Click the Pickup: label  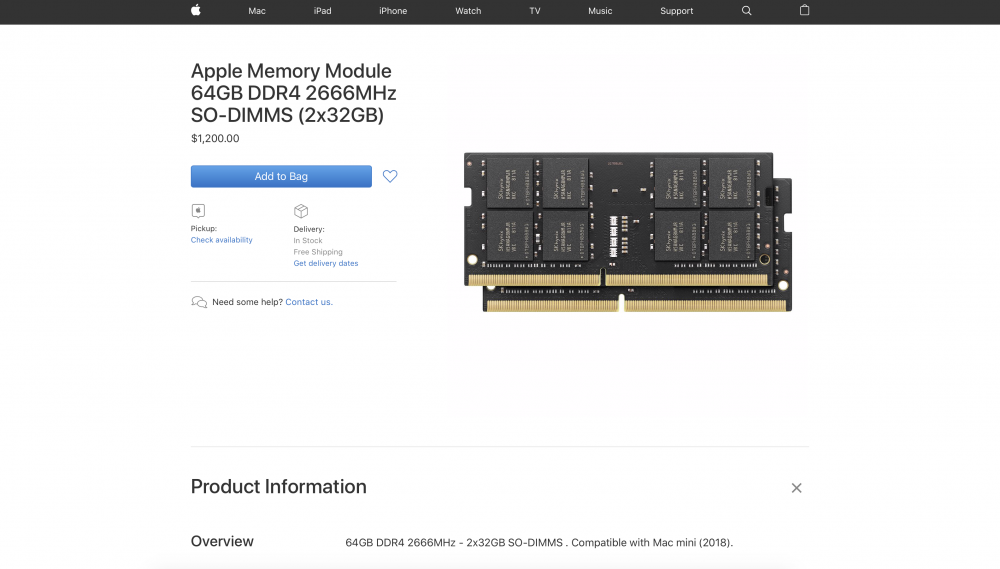(x=203, y=228)
